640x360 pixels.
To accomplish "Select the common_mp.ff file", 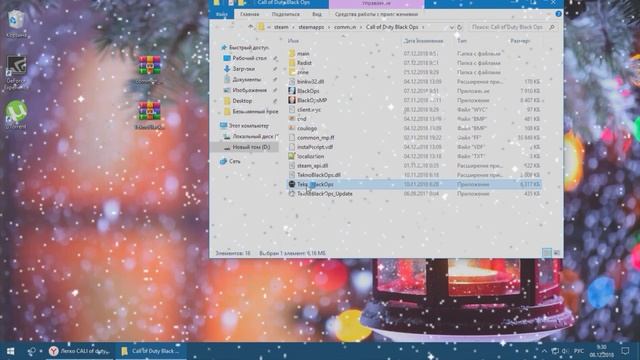I will point(316,138).
